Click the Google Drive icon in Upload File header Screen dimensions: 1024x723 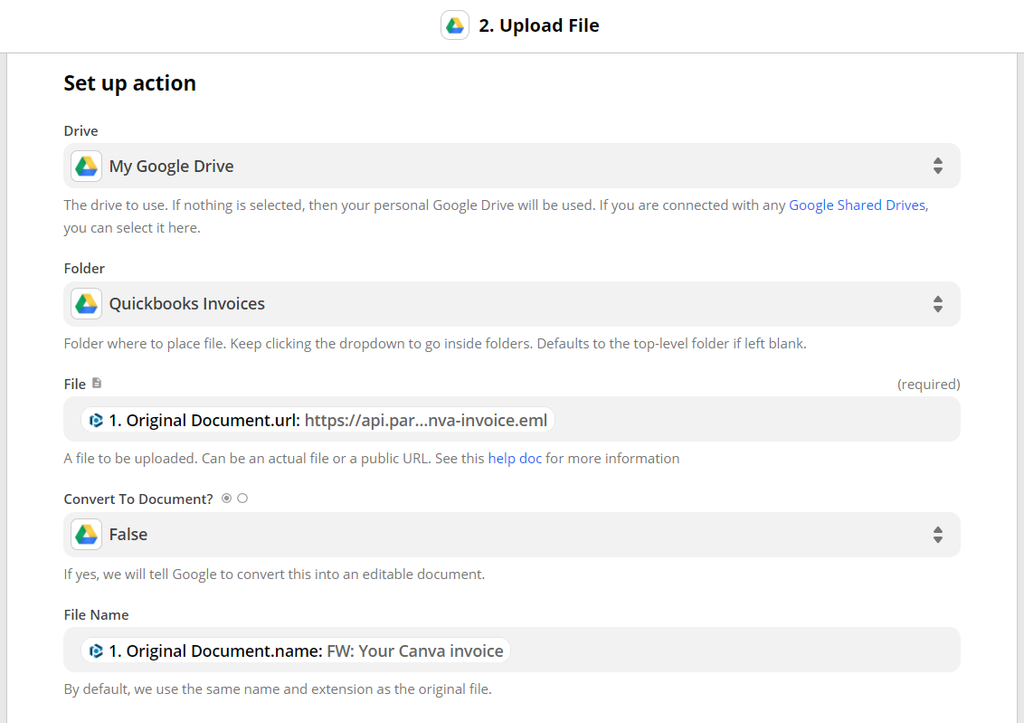[455, 26]
